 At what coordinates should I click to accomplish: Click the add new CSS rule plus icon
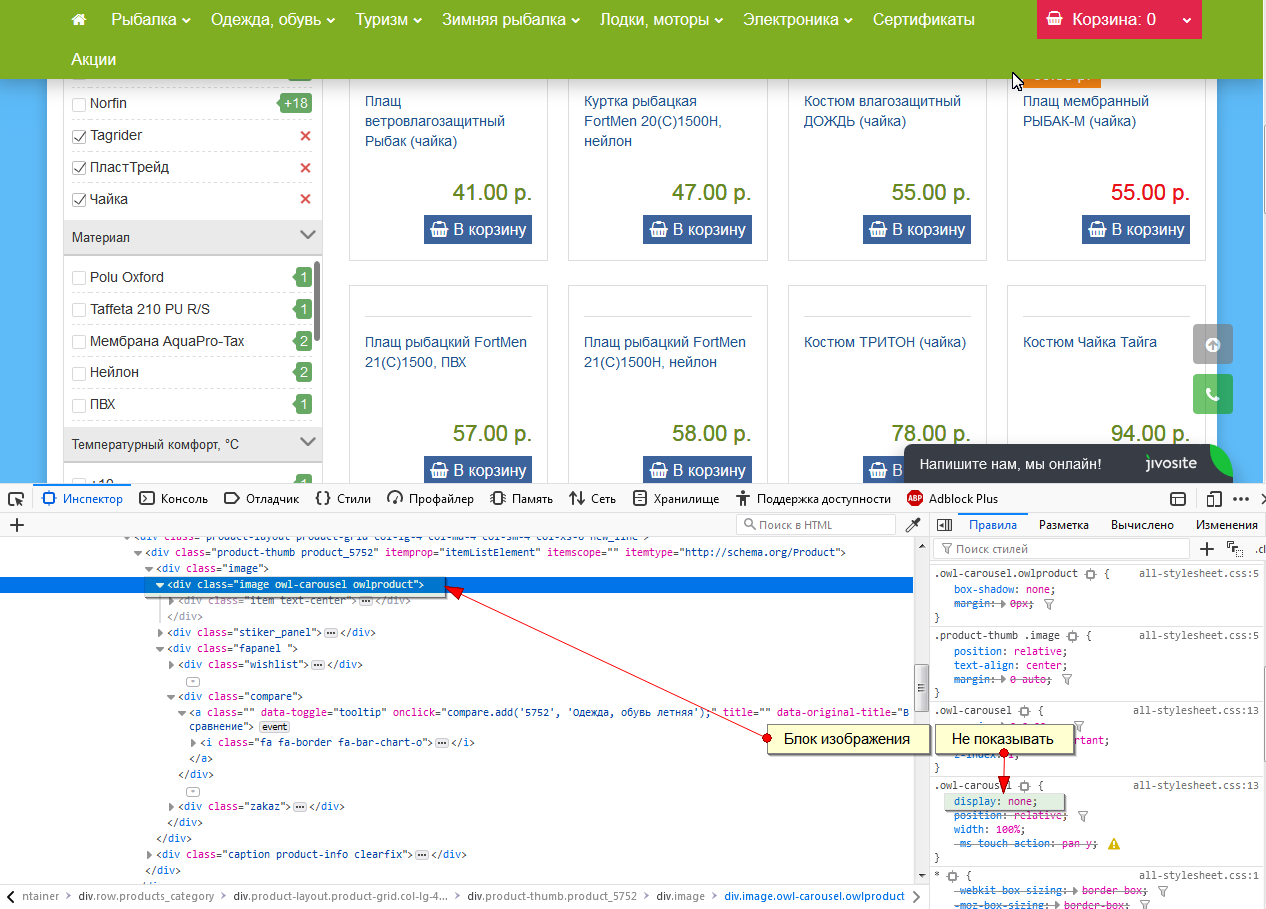coord(1207,549)
